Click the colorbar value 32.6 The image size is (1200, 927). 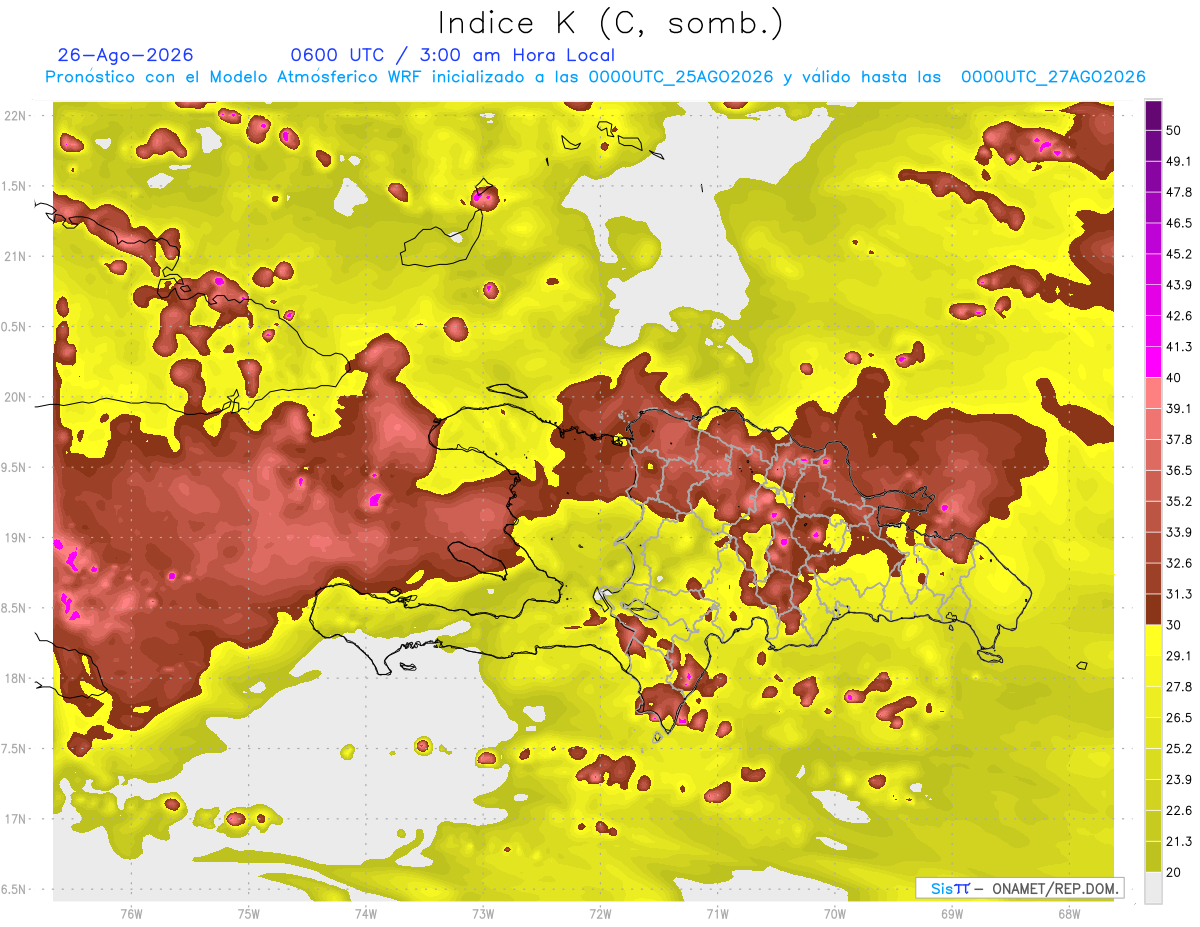click(x=1179, y=563)
